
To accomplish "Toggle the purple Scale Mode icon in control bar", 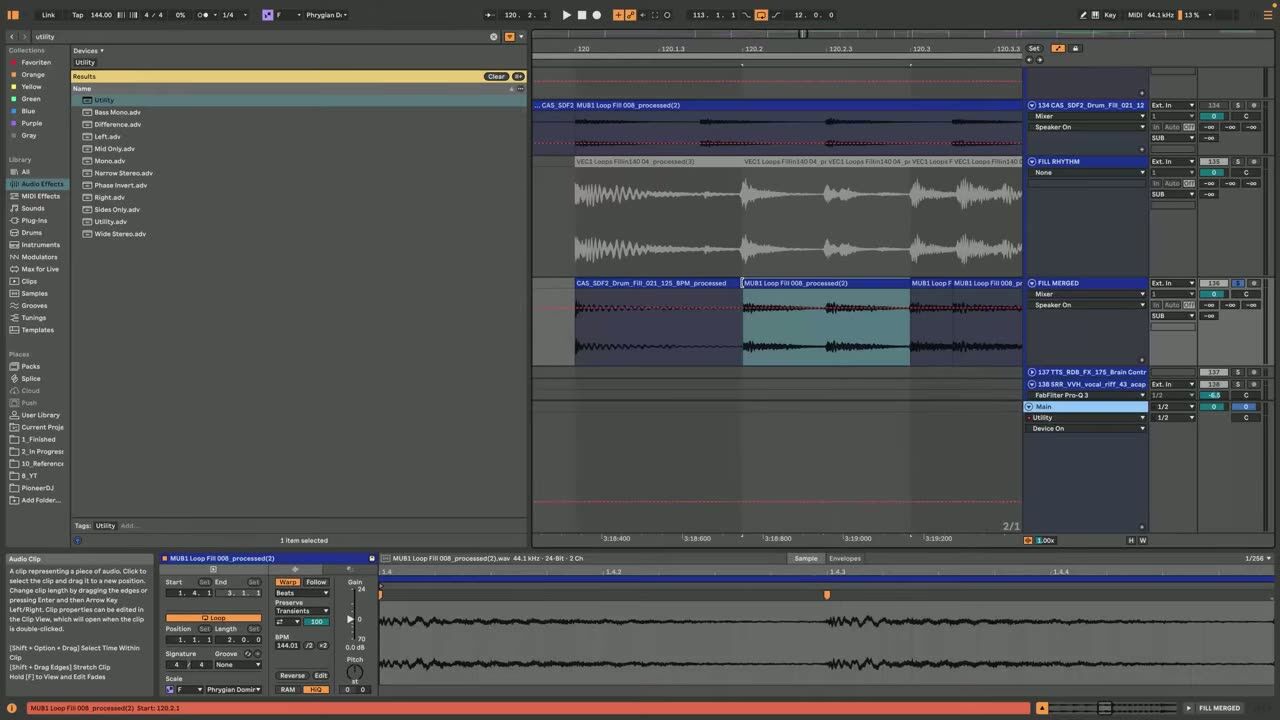I will tap(267, 15).
